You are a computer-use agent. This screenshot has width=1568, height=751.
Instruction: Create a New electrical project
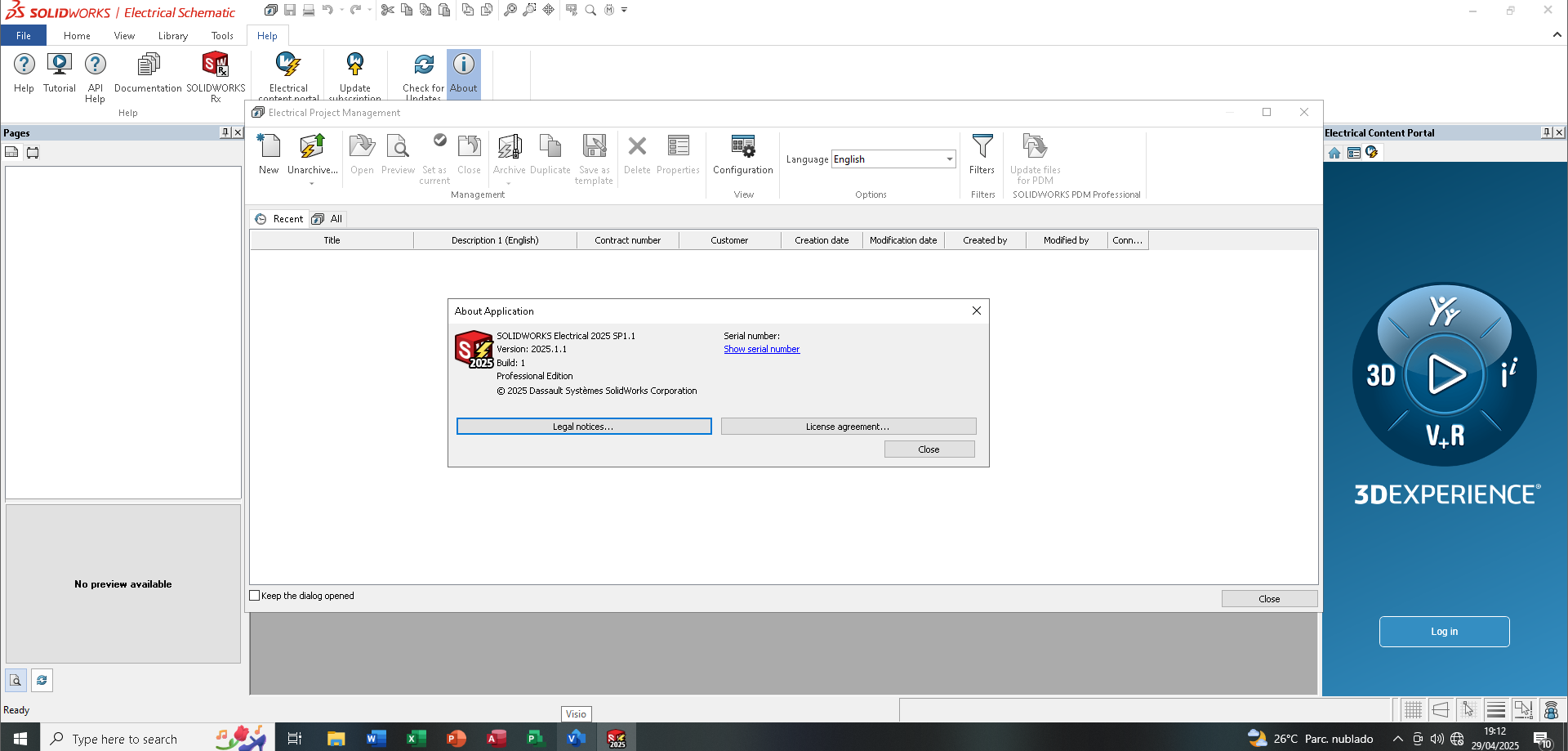(269, 146)
